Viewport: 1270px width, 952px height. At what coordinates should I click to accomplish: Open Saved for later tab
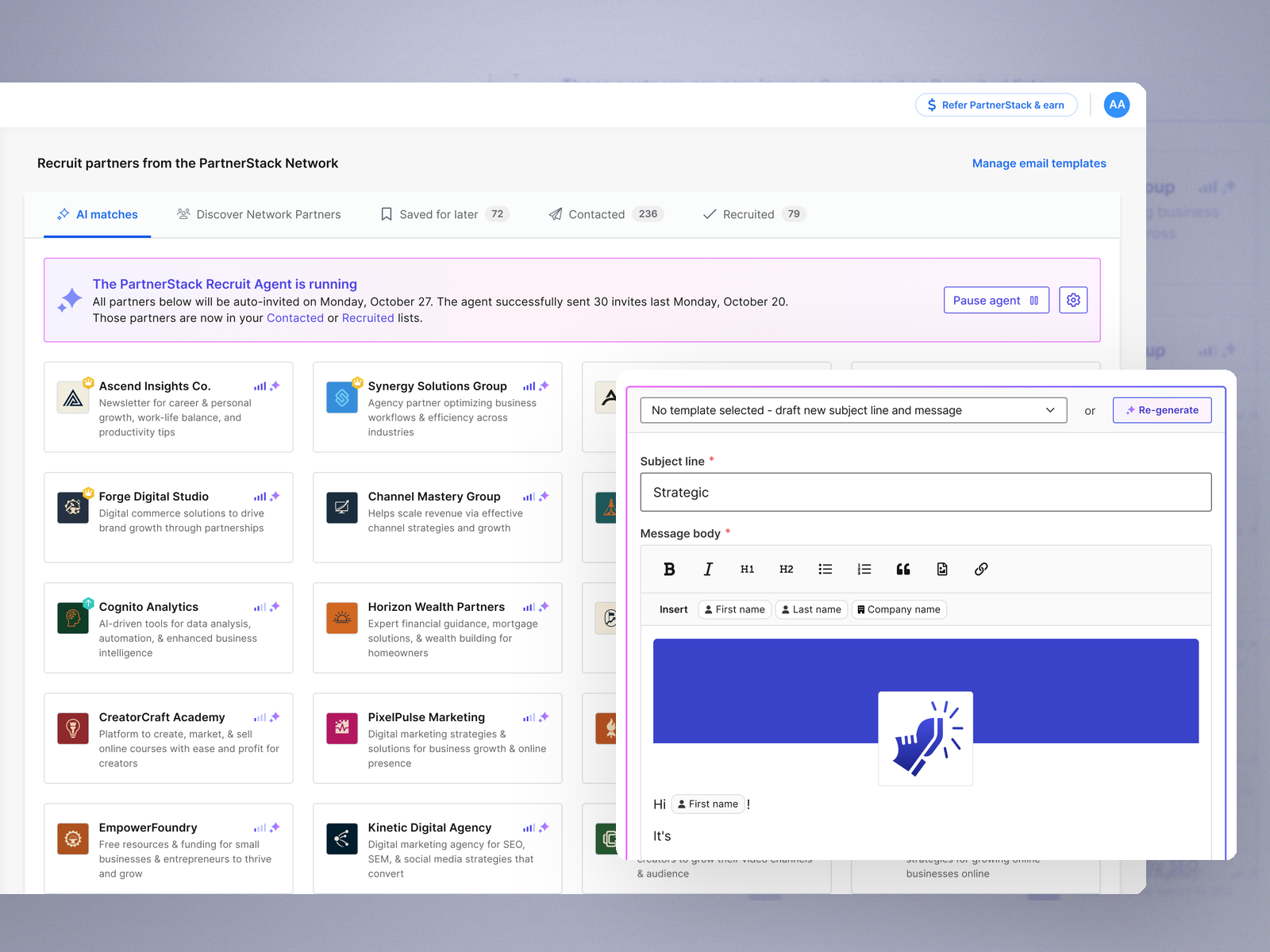click(x=444, y=214)
